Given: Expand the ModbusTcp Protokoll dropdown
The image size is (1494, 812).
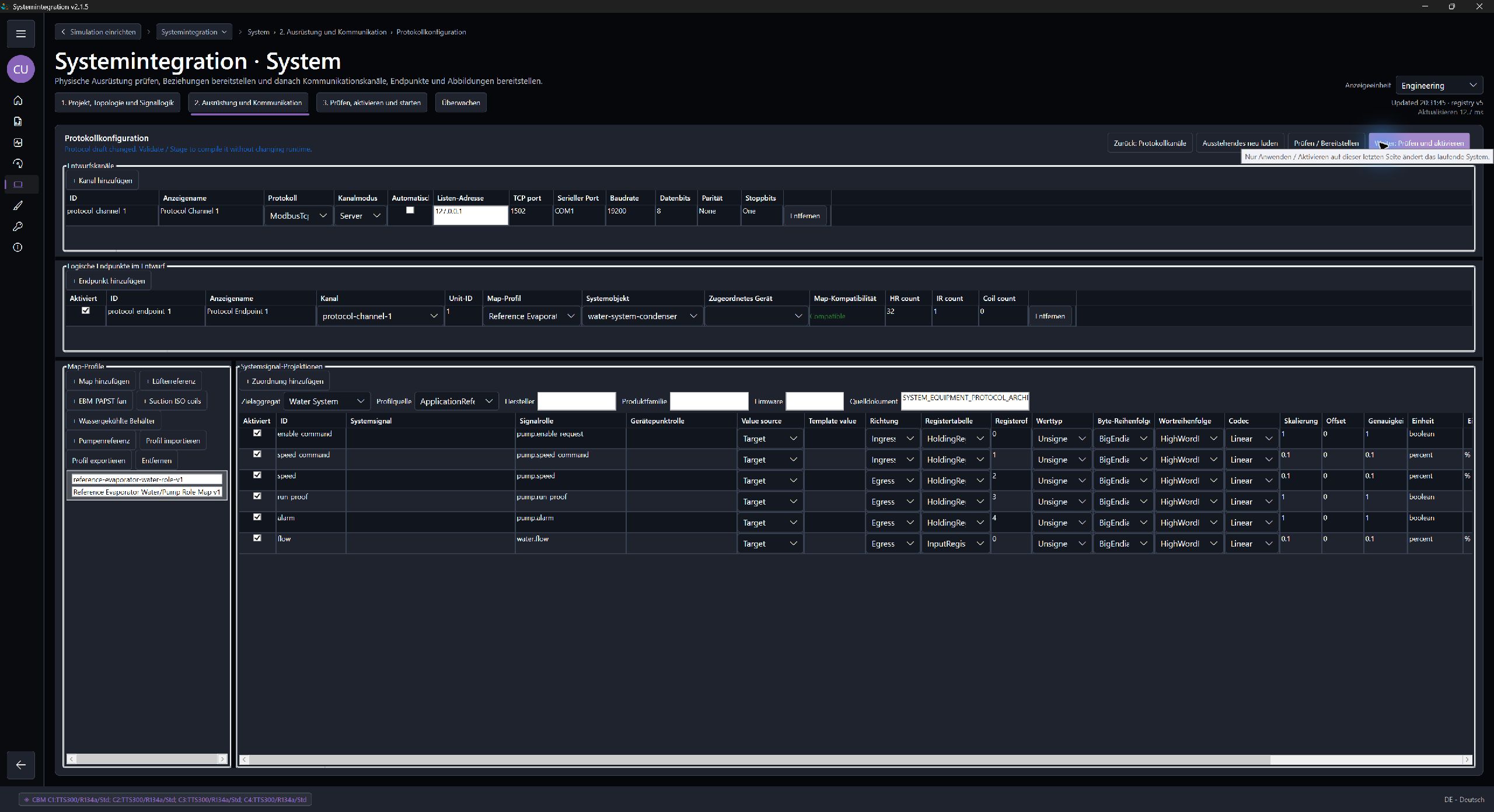Looking at the screenshot, I should (x=298, y=216).
